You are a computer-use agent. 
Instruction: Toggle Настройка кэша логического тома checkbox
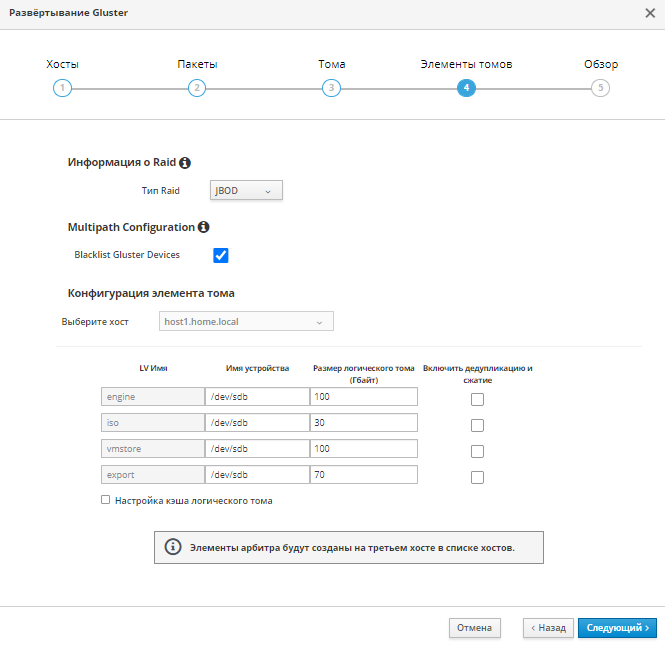pyautogui.click(x=106, y=500)
